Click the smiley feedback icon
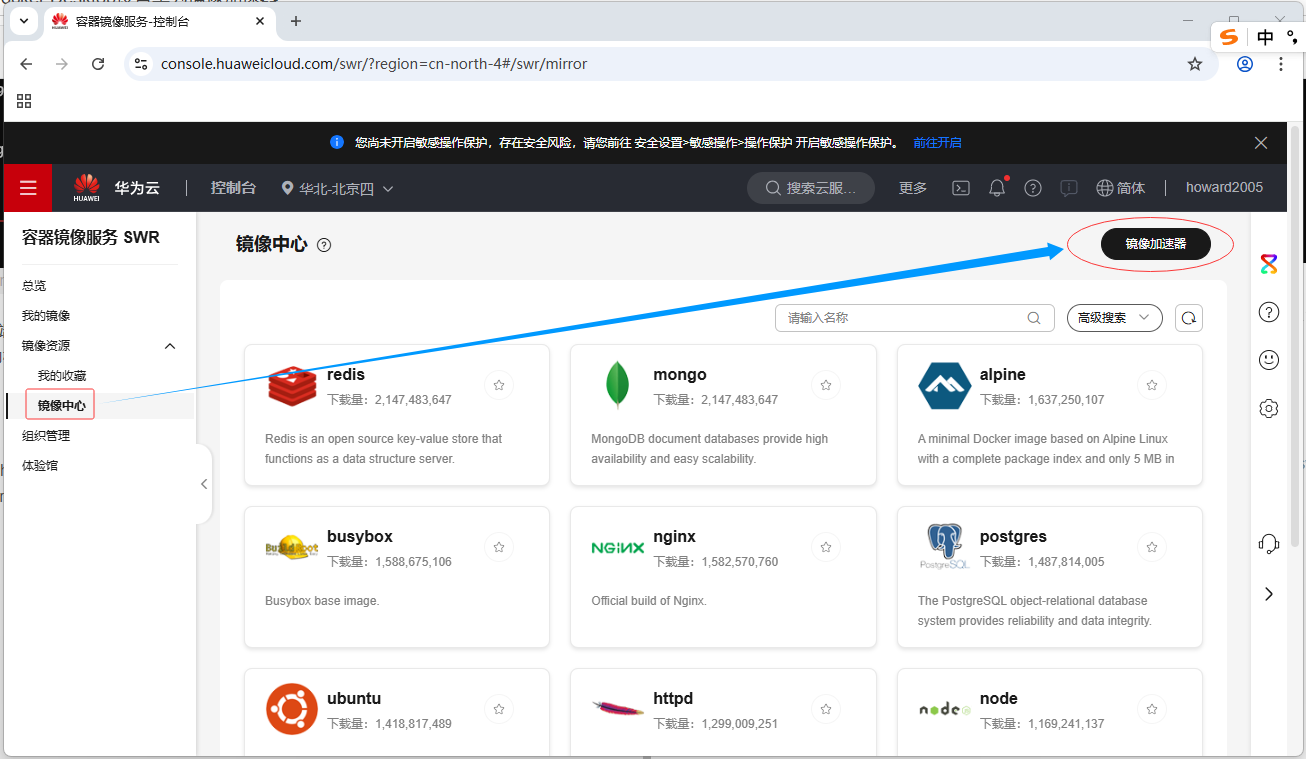 pyautogui.click(x=1269, y=360)
